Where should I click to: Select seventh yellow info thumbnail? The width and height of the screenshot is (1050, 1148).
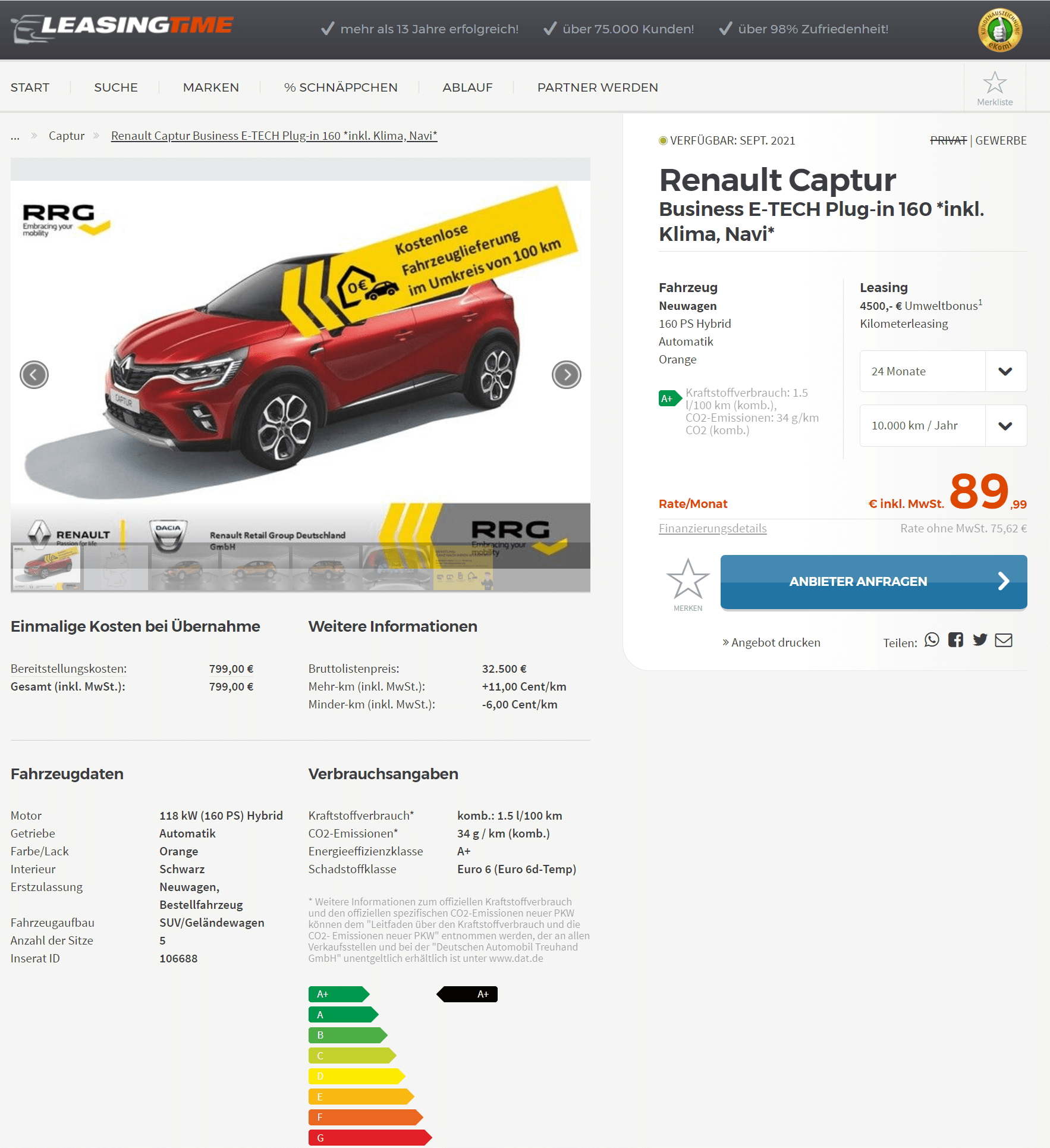coord(463,567)
